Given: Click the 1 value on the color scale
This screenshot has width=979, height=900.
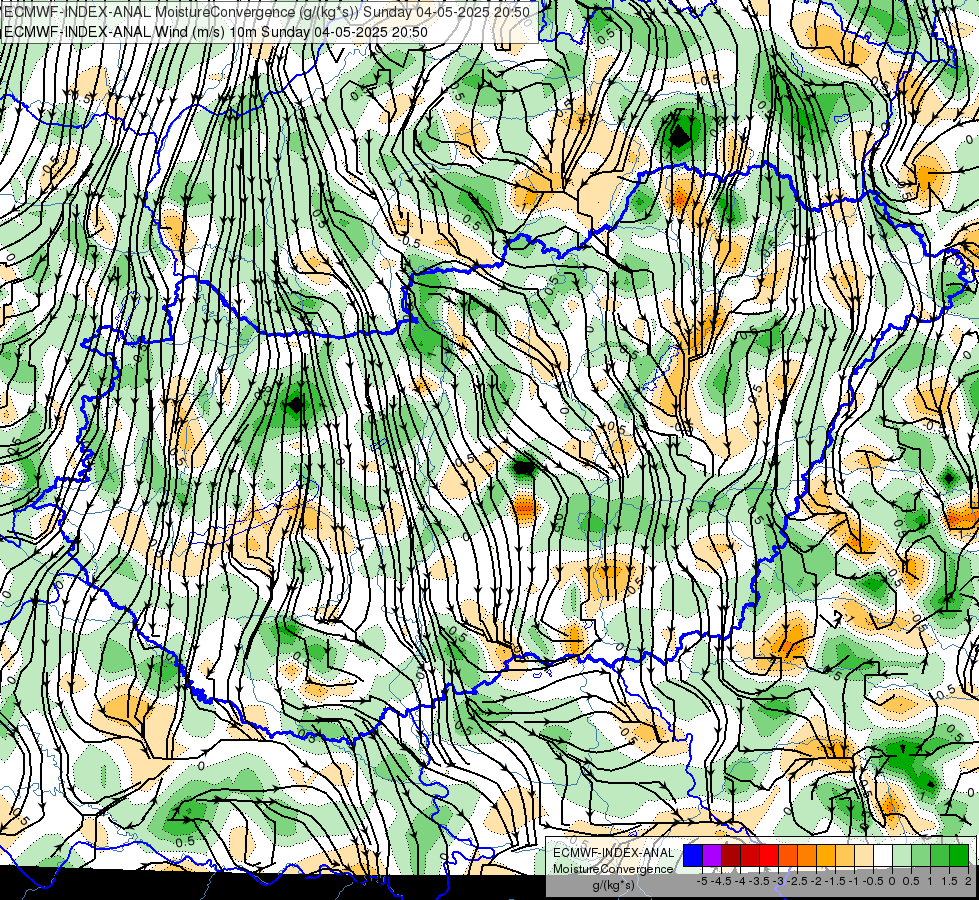Looking at the screenshot, I should tap(930, 881).
